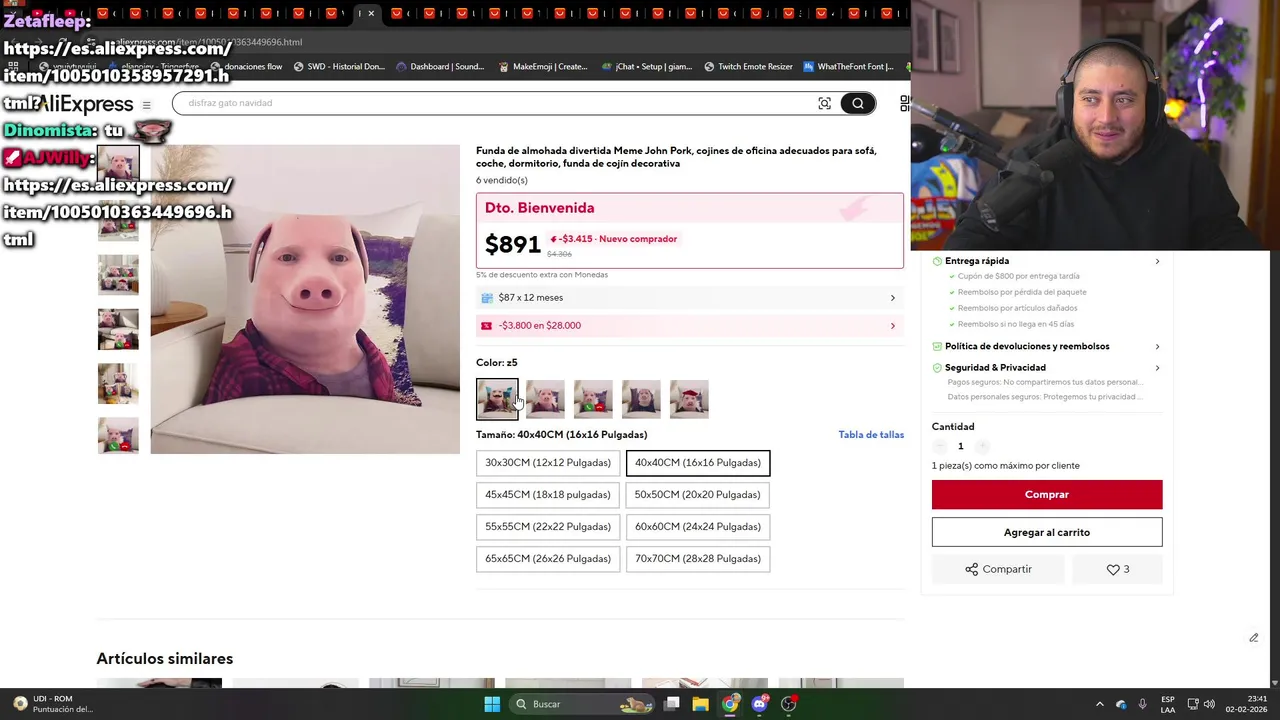1280x720 pixels.
Task: Open the jChat • Setup bookmark
Action: (647, 67)
